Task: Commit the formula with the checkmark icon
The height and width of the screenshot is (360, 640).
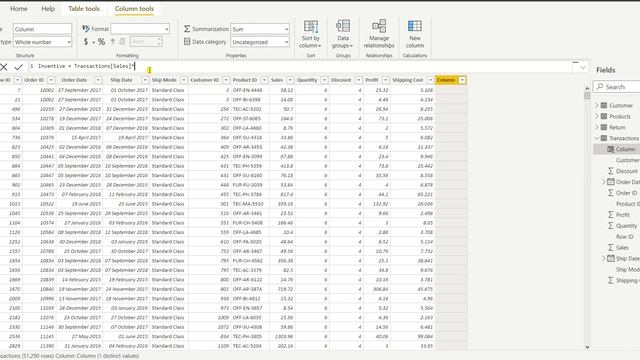Action: pyautogui.click(x=18, y=67)
